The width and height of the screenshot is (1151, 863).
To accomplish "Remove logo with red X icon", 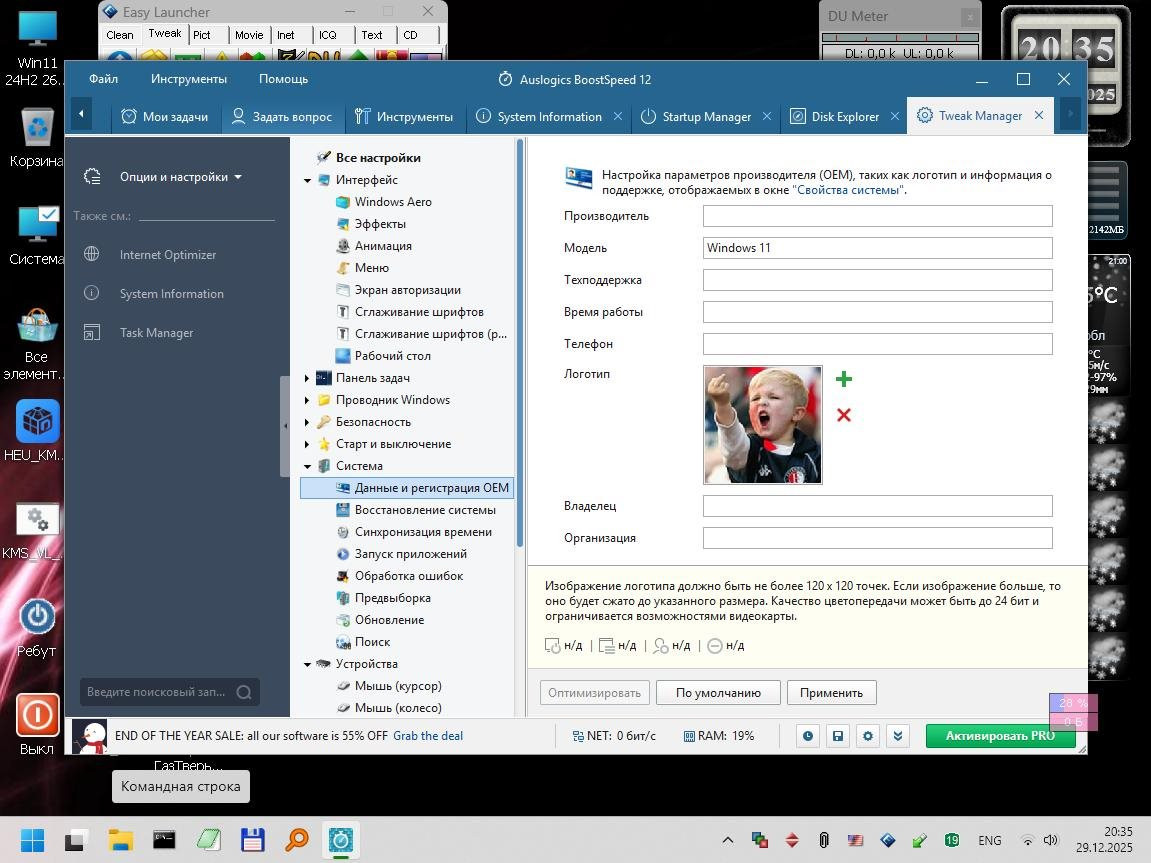I will (x=843, y=415).
